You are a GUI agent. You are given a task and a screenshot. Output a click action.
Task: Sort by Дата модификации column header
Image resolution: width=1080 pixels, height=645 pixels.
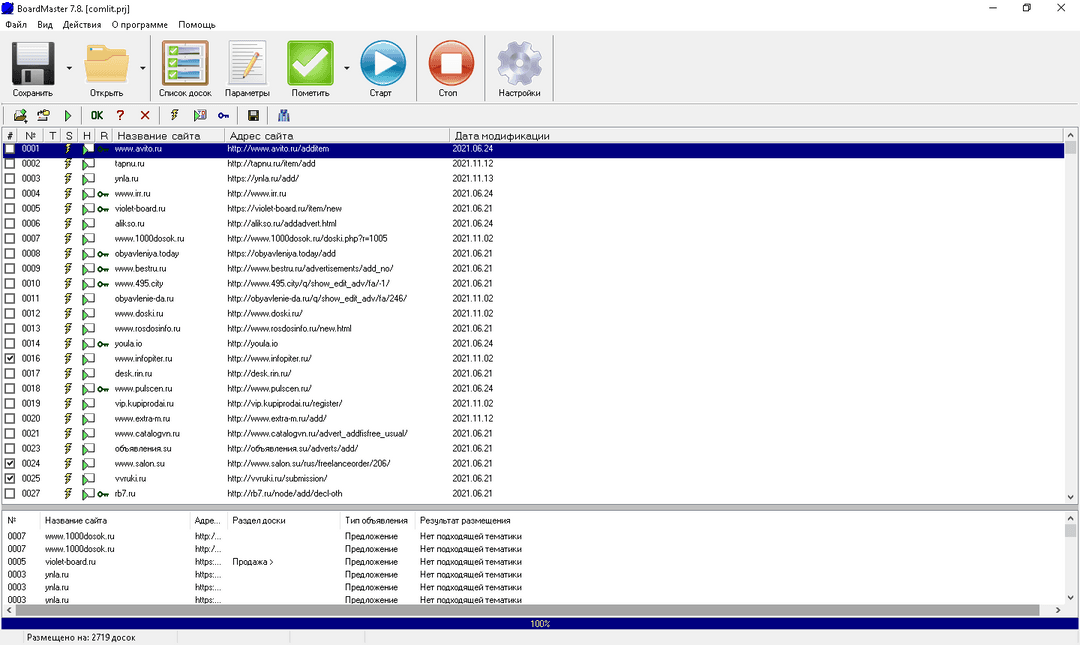click(x=502, y=136)
